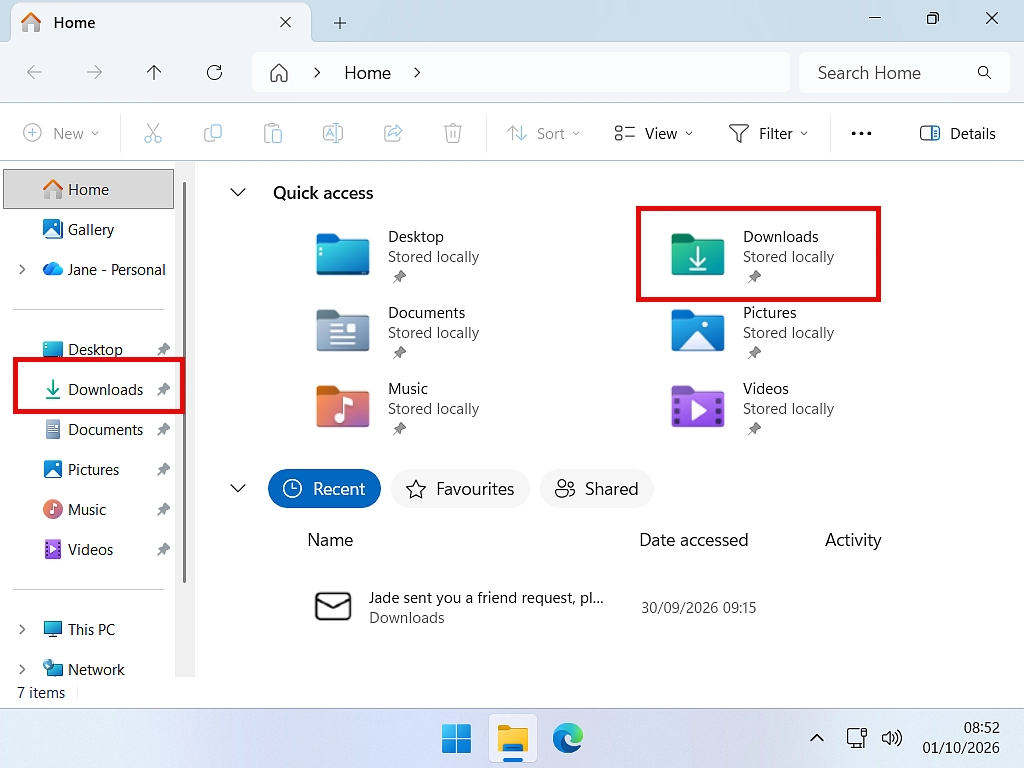
Task: Click the Share icon in toolbar
Action: click(393, 133)
